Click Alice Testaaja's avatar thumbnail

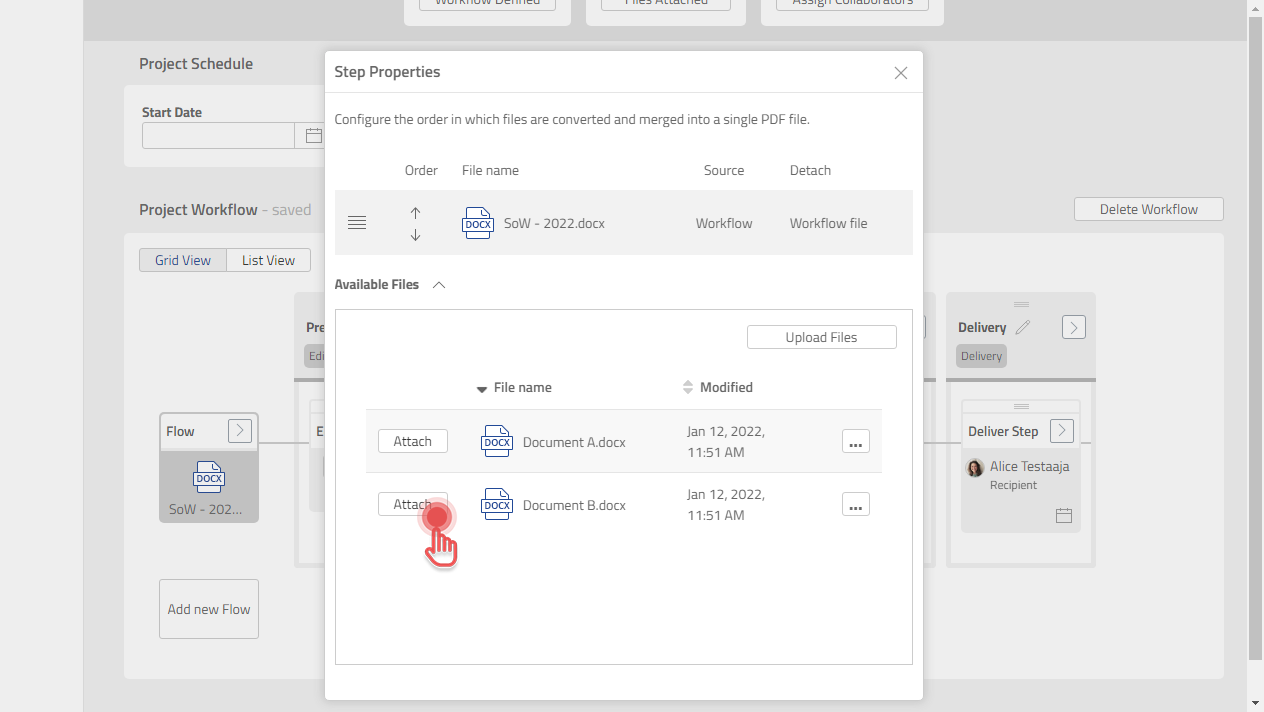click(x=975, y=466)
